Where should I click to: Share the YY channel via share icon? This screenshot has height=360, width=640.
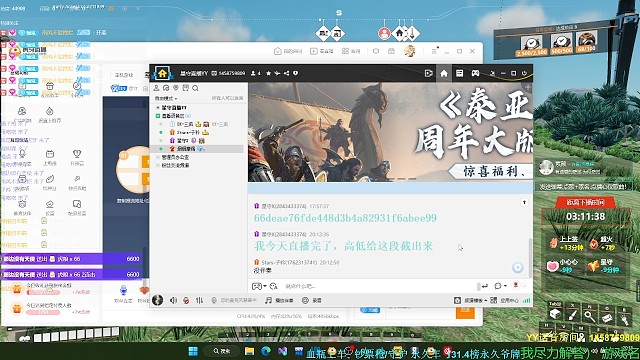point(287,73)
